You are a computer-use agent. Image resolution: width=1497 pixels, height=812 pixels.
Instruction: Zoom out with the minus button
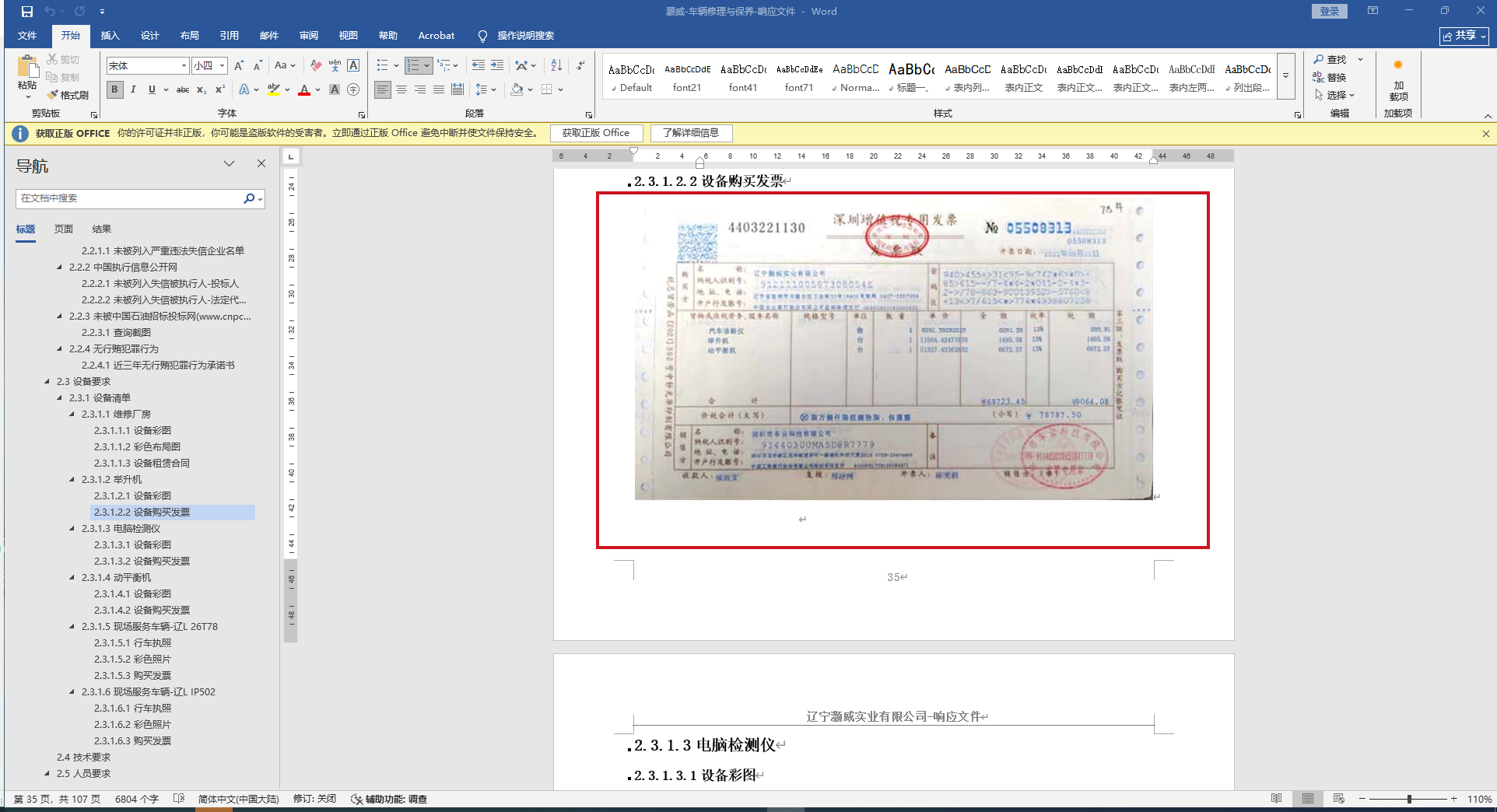[1362, 799]
